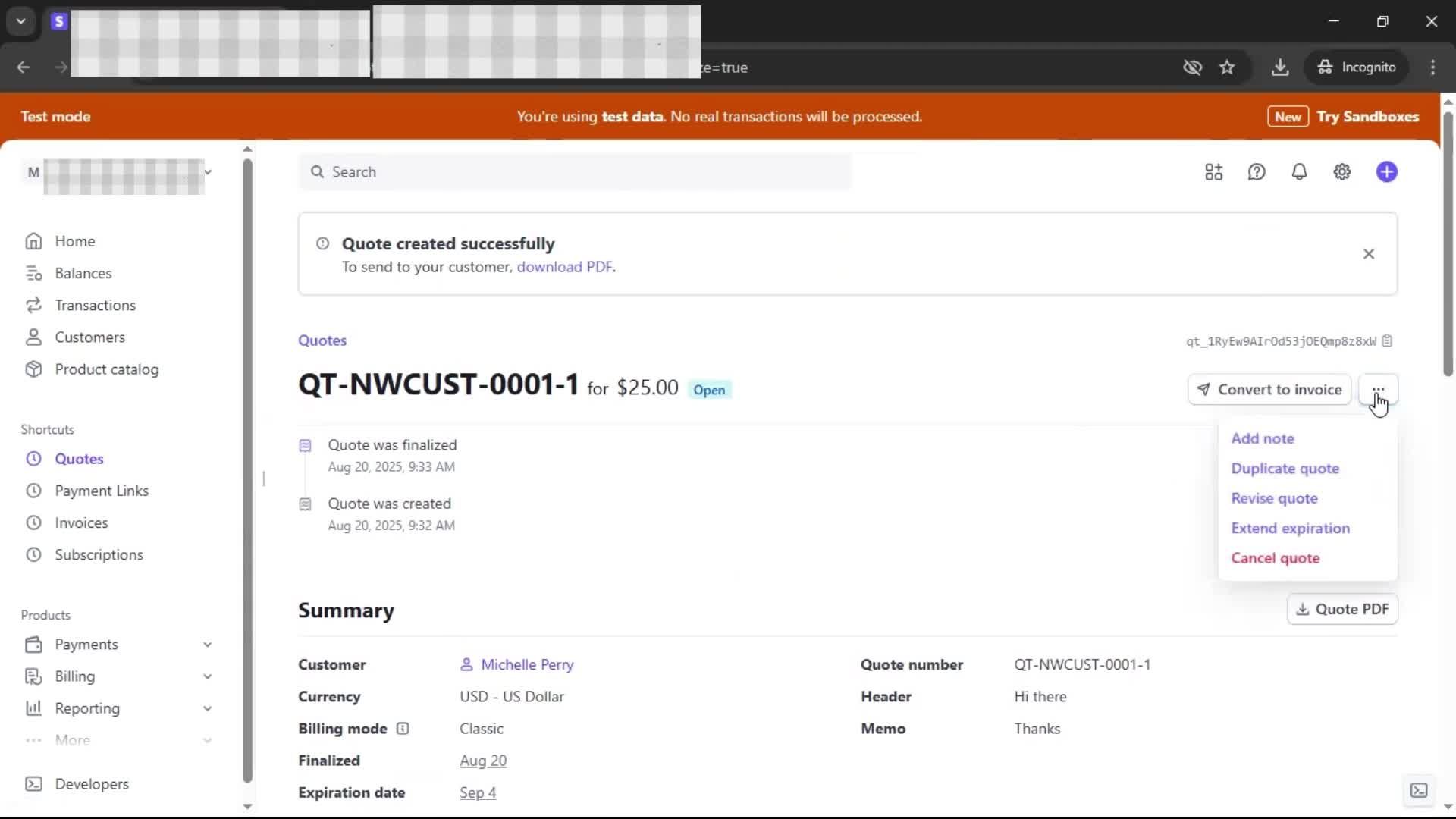This screenshot has height=819, width=1456.
Task: Open the help question icon
Action: click(x=1257, y=172)
